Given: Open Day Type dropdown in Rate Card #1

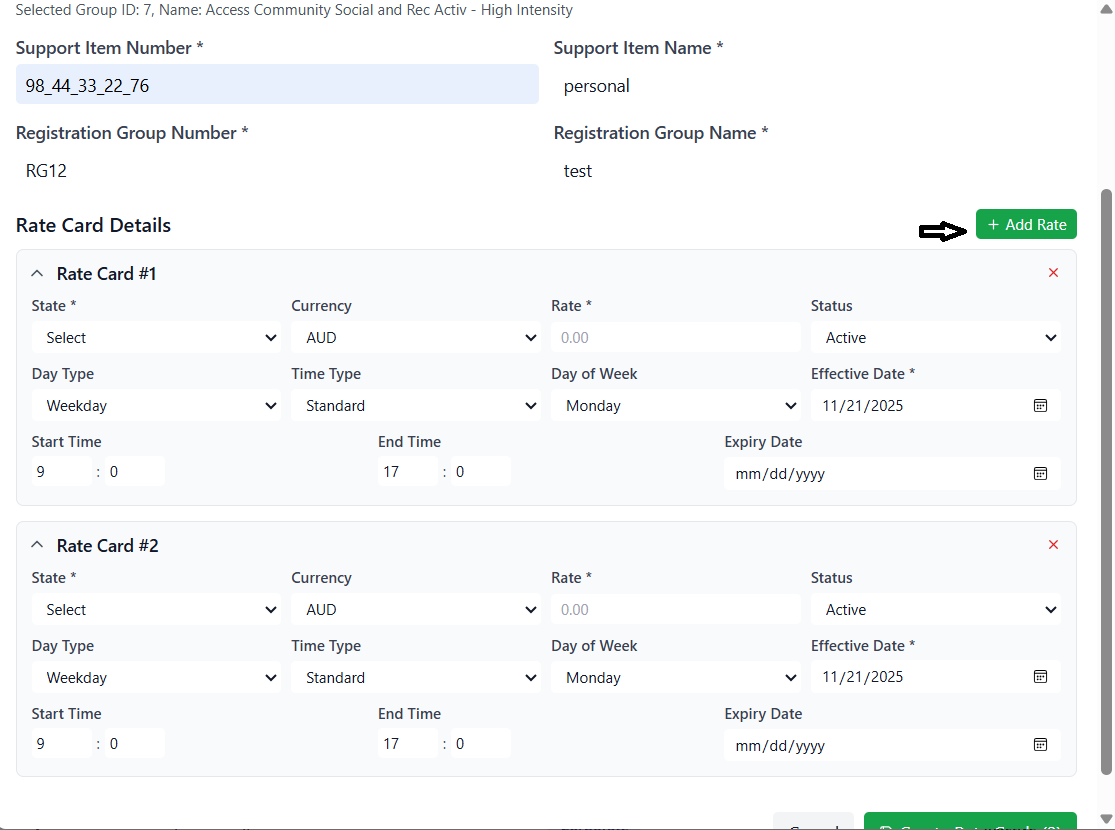Looking at the screenshot, I should pyautogui.click(x=156, y=406).
